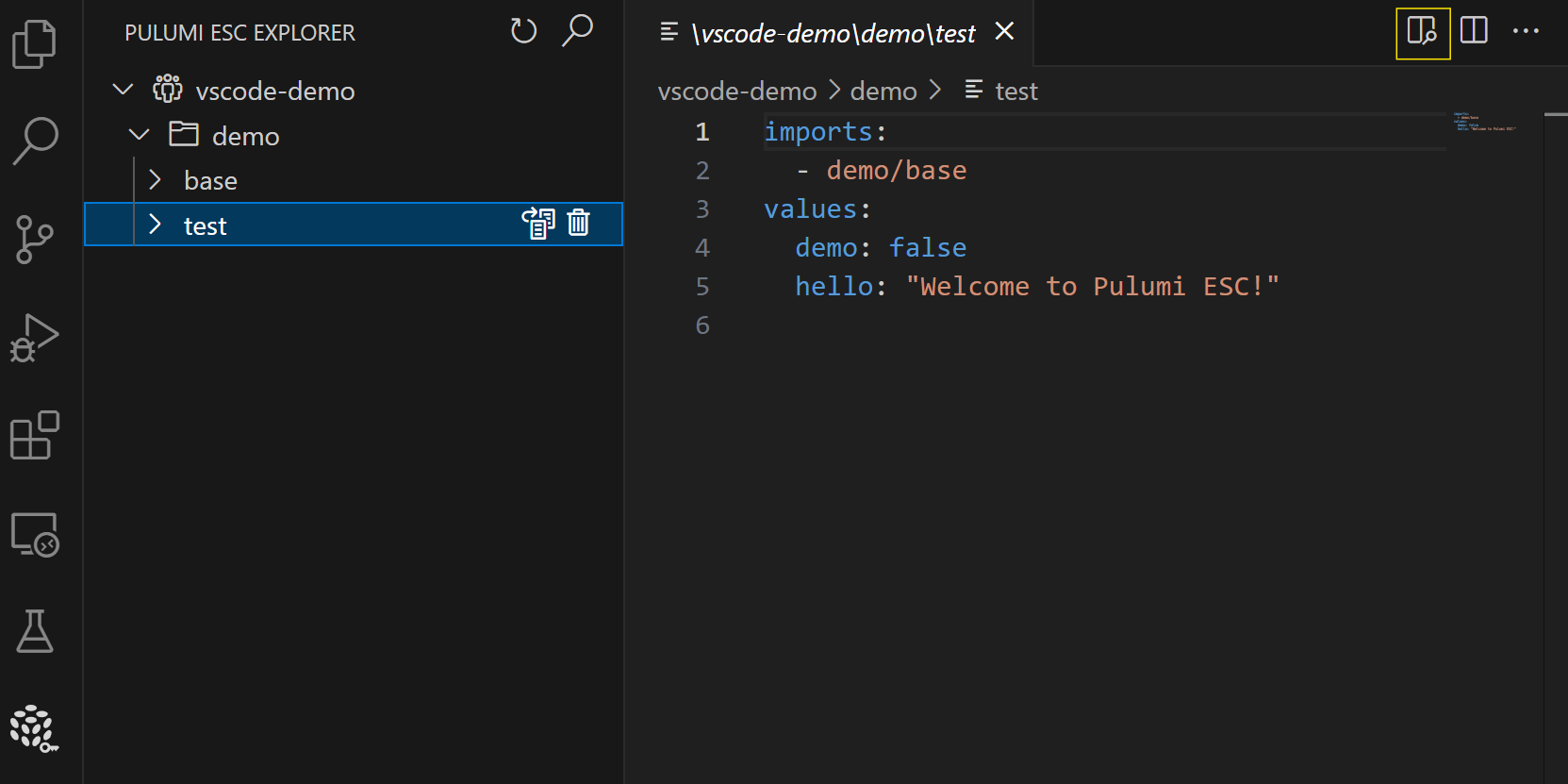Split the editor to the right
Viewport: 1568px width, 784px height.
click(1474, 30)
